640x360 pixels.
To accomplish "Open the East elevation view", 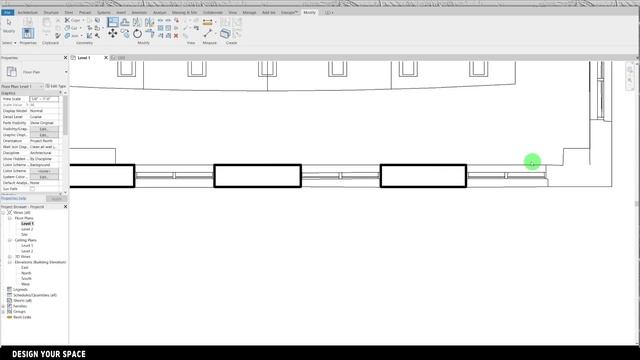I will click(25, 268).
